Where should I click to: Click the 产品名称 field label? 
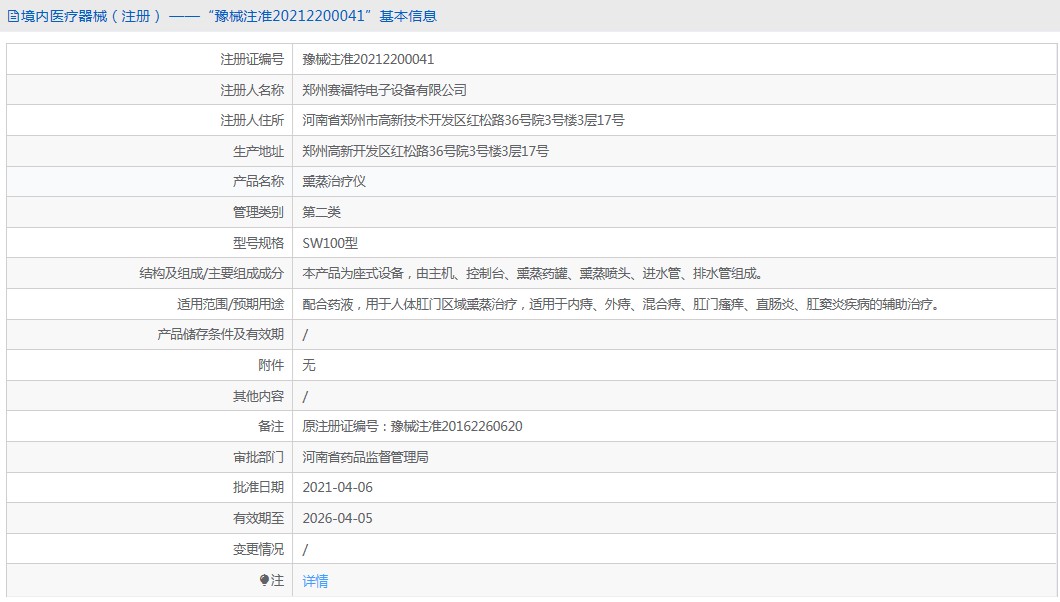point(258,182)
